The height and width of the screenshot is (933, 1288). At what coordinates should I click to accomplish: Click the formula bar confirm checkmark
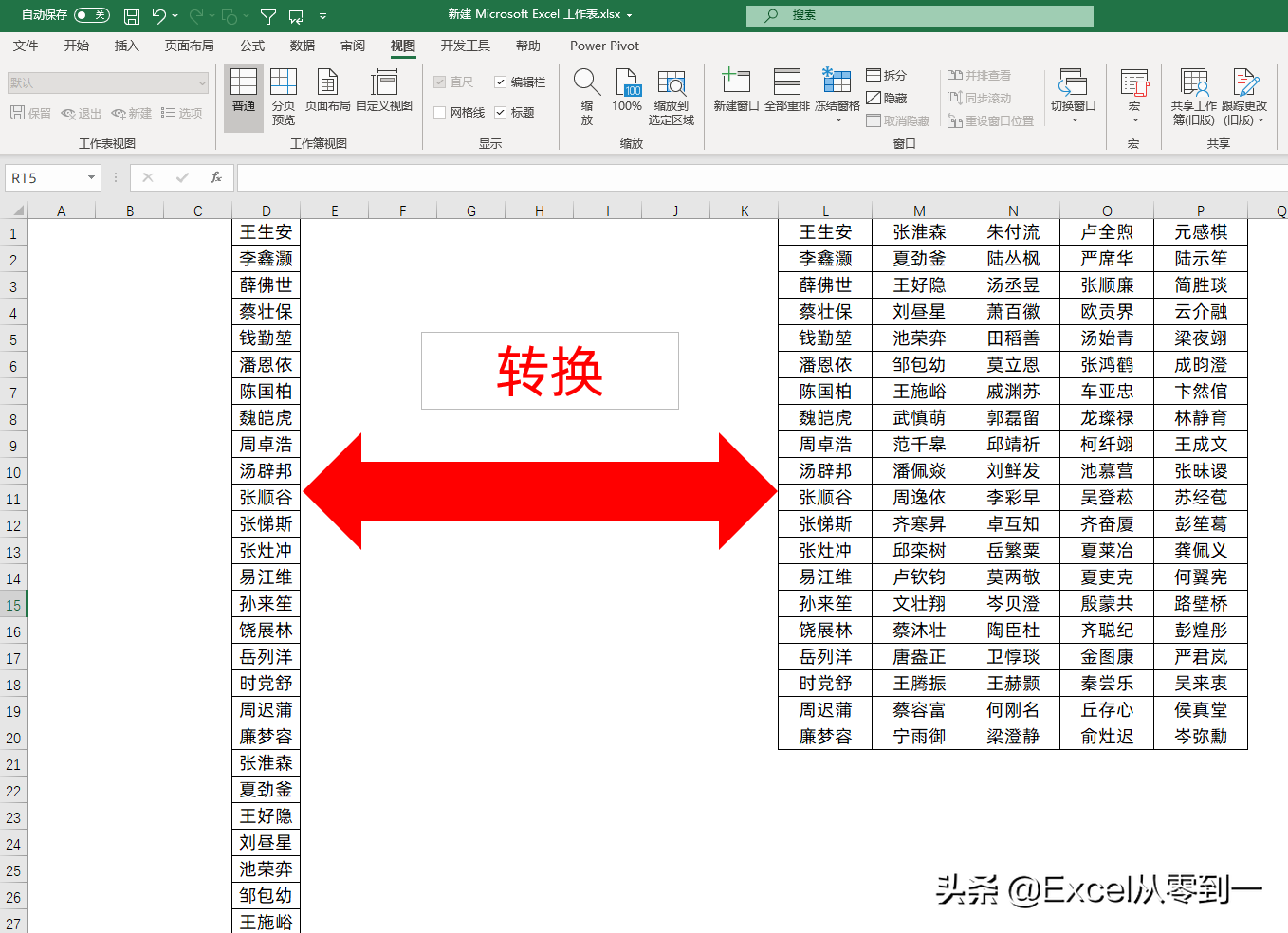(x=182, y=177)
